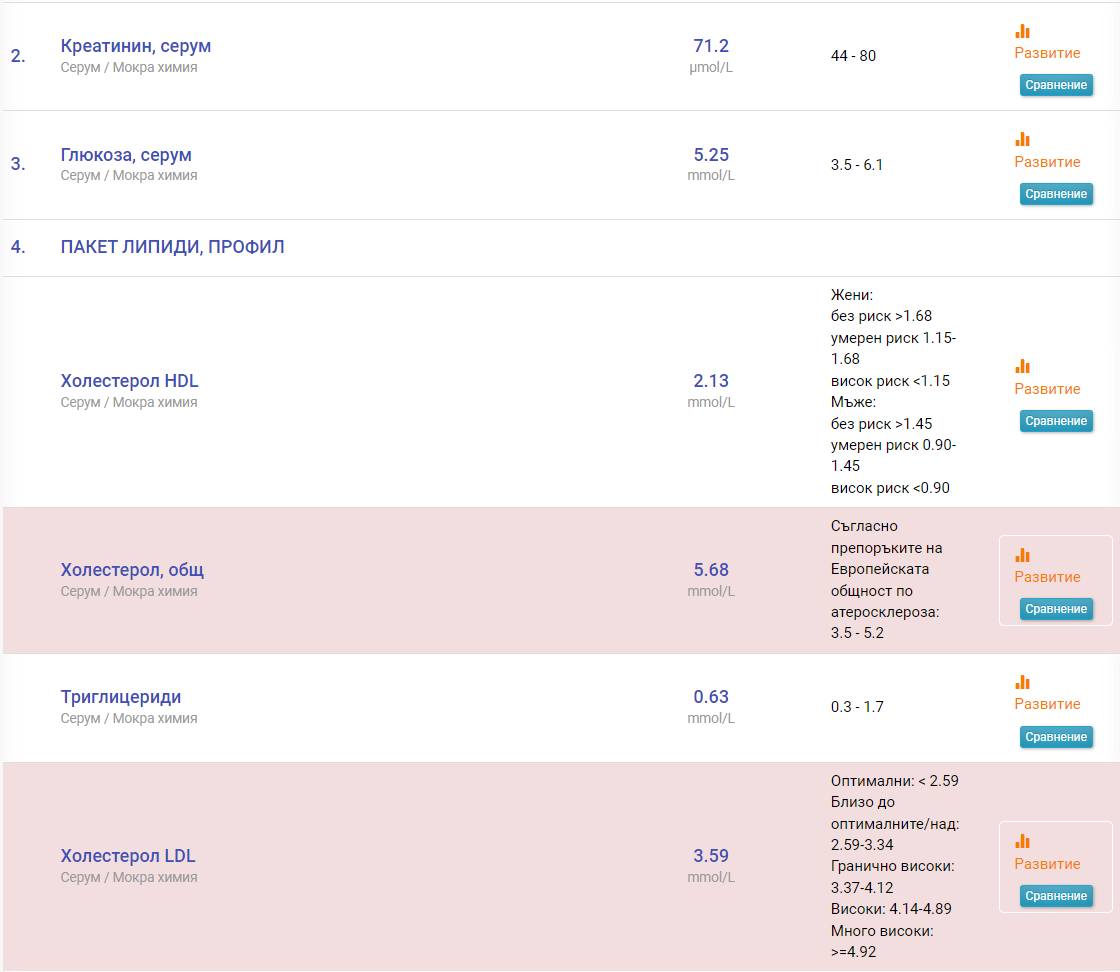Click Сравнение button for Триглицериди
1120x972 pixels.
coord(1056,737)
